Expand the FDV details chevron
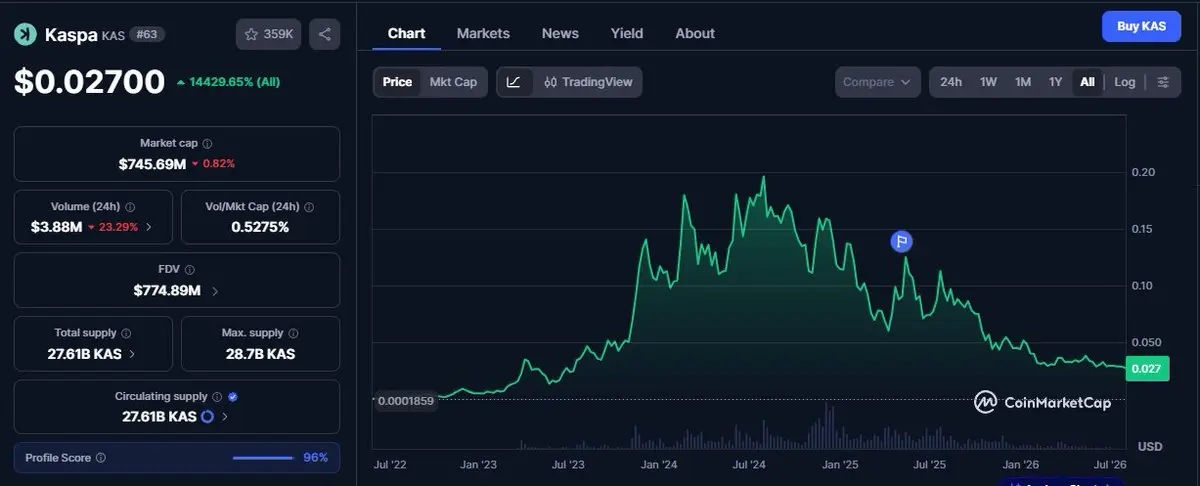 [x=215, y=291]
